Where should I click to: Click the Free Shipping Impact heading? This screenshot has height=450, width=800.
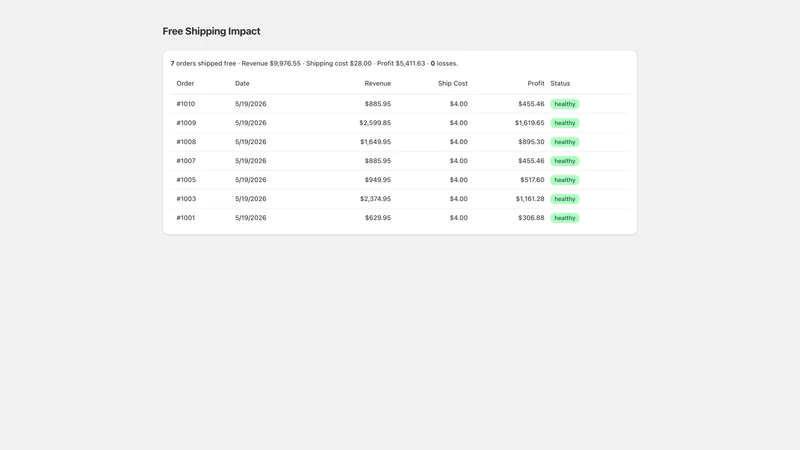click(x=211, y=31)
